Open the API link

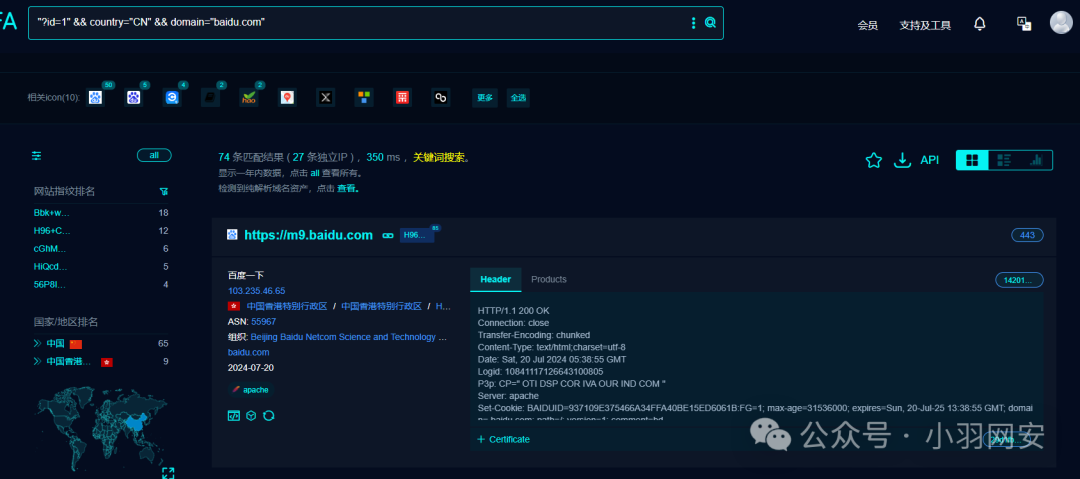click(930, 160)
